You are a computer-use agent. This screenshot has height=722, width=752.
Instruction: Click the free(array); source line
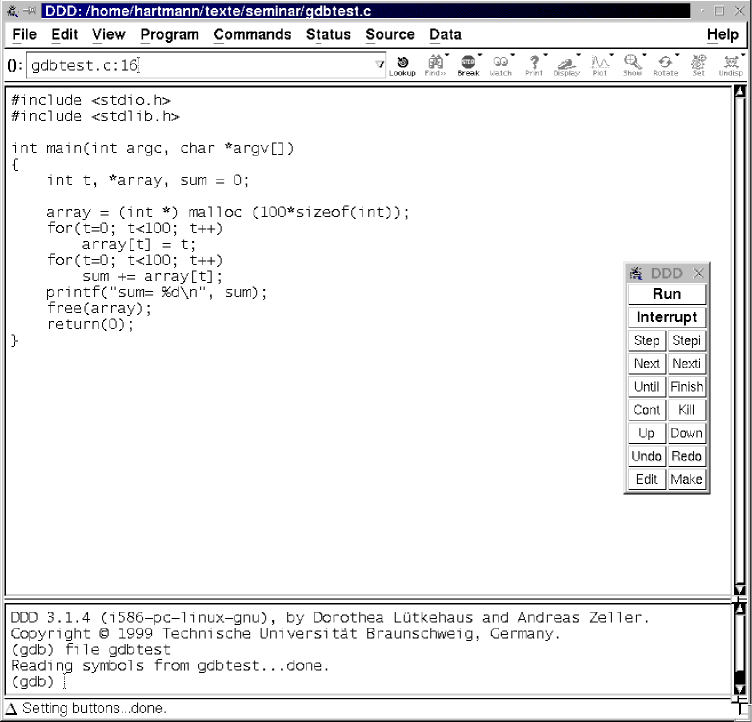[x=99, y=308]
